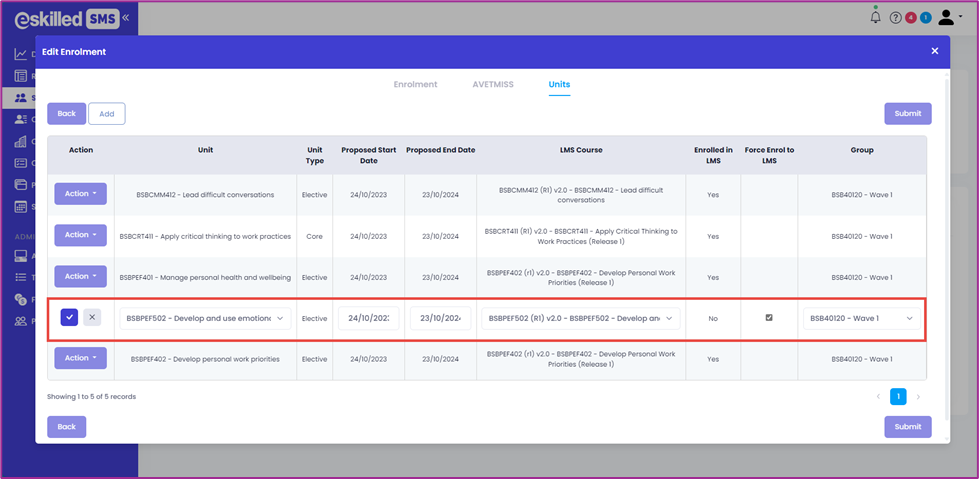This screenshot has width=979, height=479.
Task: Edit Proposed End Date field 23/10/2024
Action: pyautogui.click(x=440, y=319)
